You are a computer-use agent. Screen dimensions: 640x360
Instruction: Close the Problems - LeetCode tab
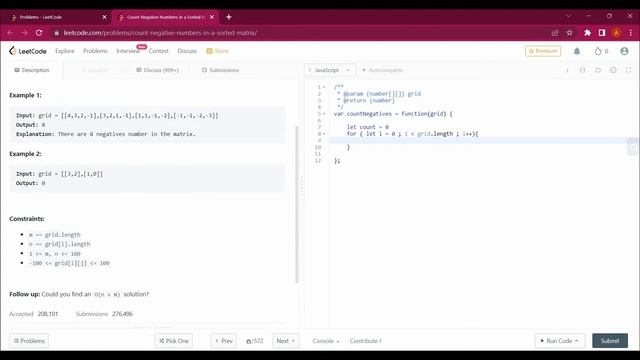click(104, 17)
